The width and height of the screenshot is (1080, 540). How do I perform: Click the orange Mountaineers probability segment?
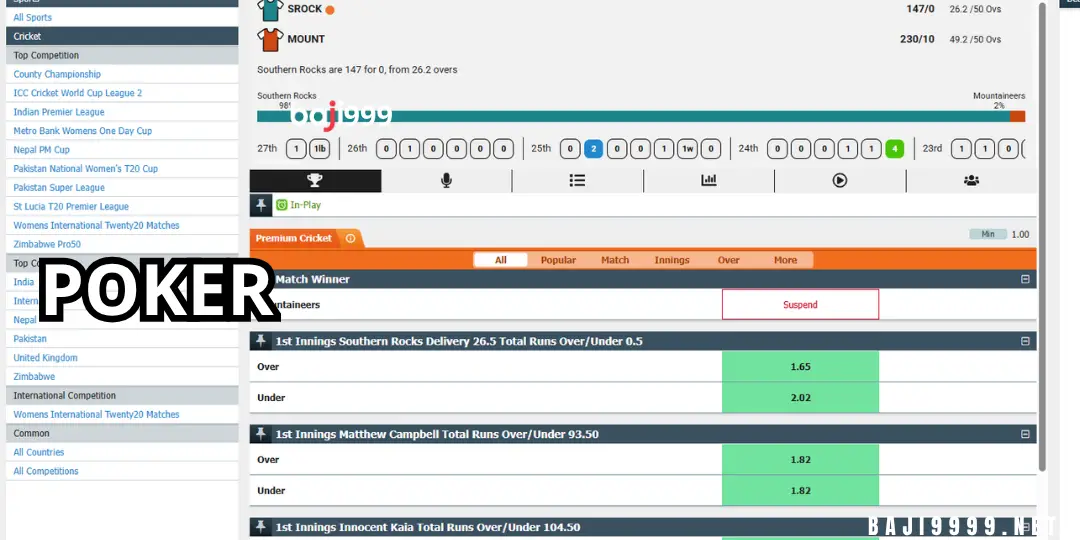coord(1017,116)
